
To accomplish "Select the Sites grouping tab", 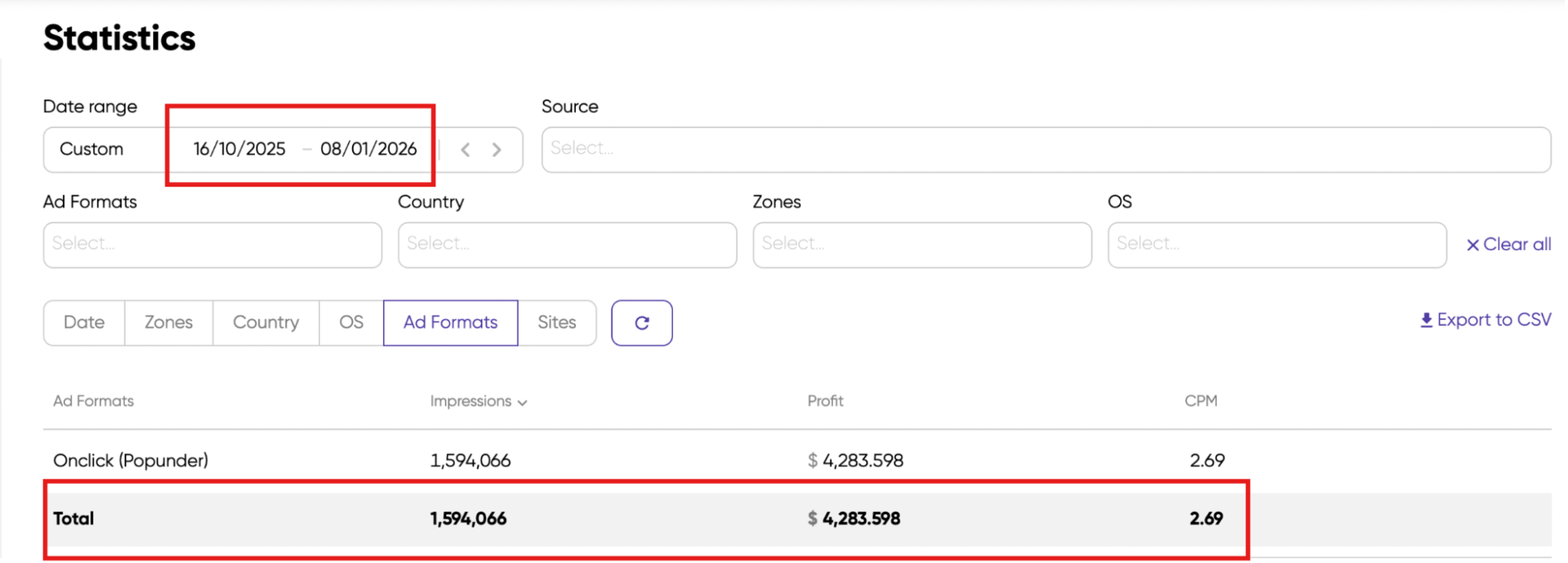I will pyautogui.click(x=556, y=322).
